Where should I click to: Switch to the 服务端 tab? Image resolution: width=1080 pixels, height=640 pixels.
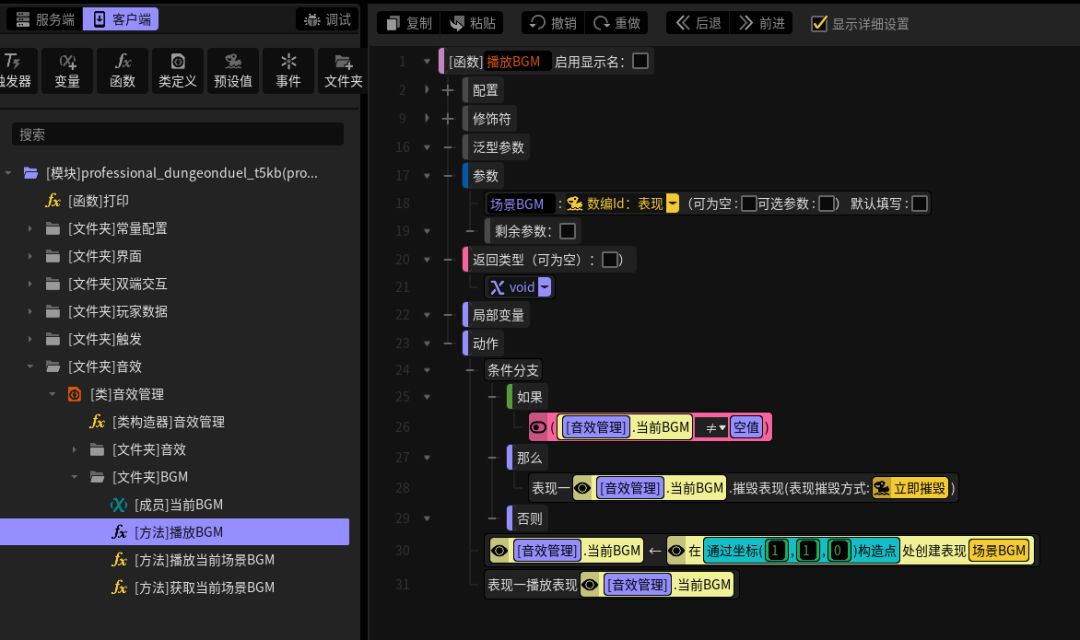45,19
